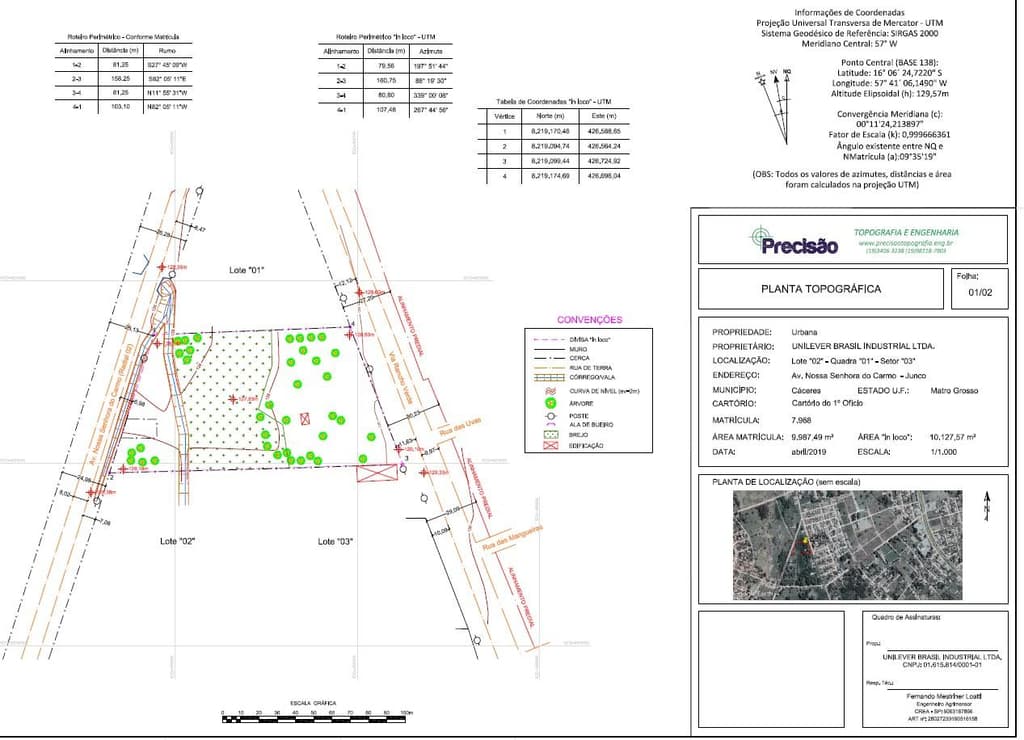This screenshot has height=740, width=1024.
Task: Click the ÁREA "In loco" value 10.127,57 m²
Action: (952, 437)
